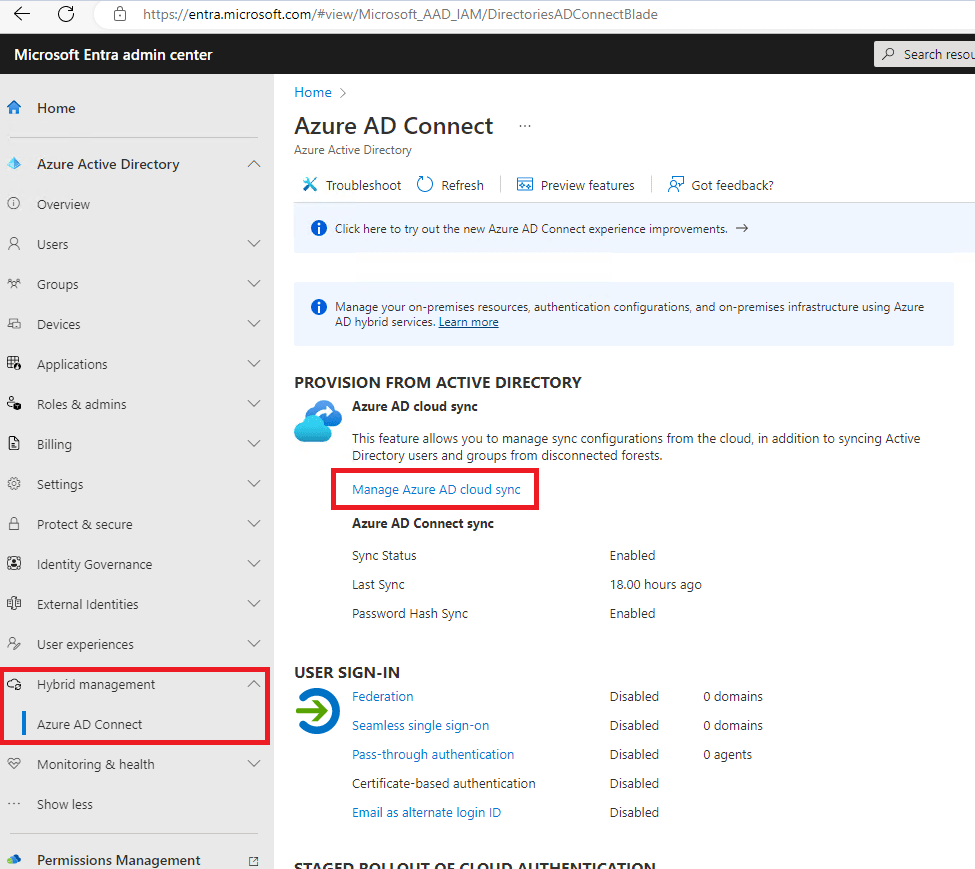The width and height of the screenshot is (975, 869).
Task: Open the Overview menu item
Action: tap(63, 204)
